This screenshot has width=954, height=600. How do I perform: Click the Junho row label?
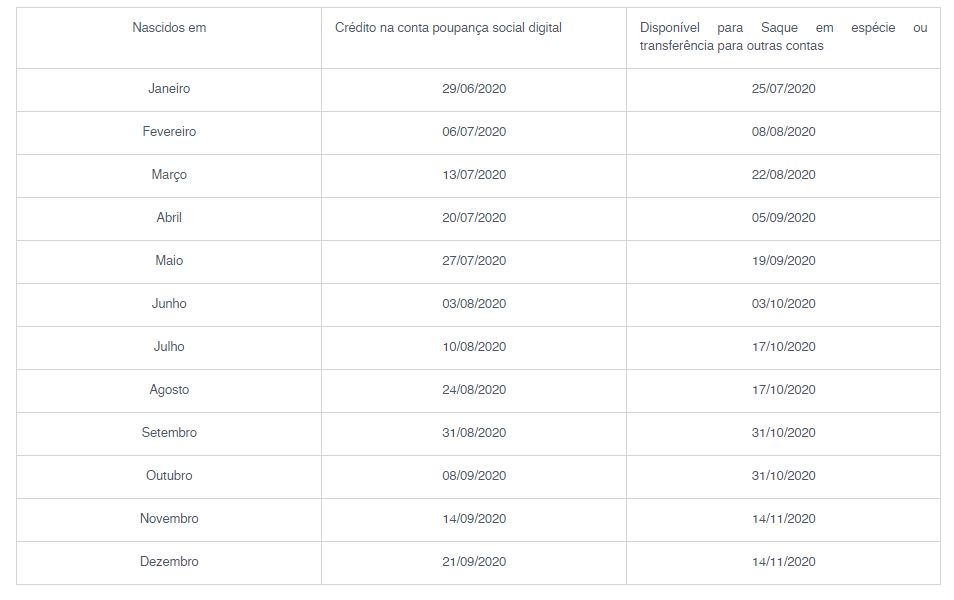pos(169,304)
